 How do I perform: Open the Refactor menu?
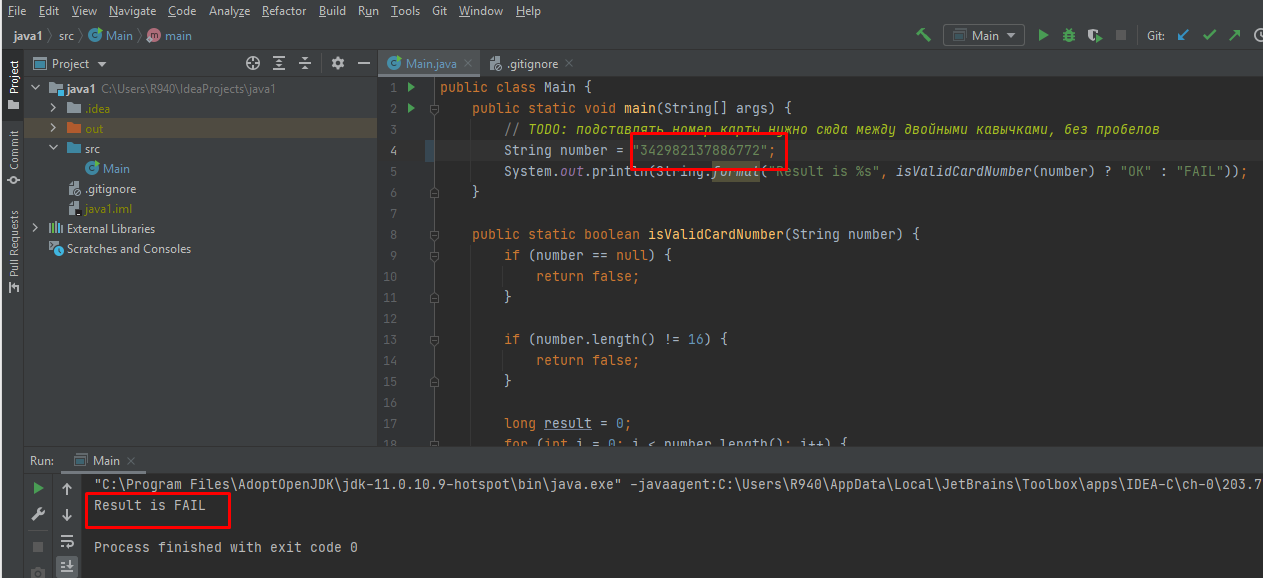pos(284,11)
